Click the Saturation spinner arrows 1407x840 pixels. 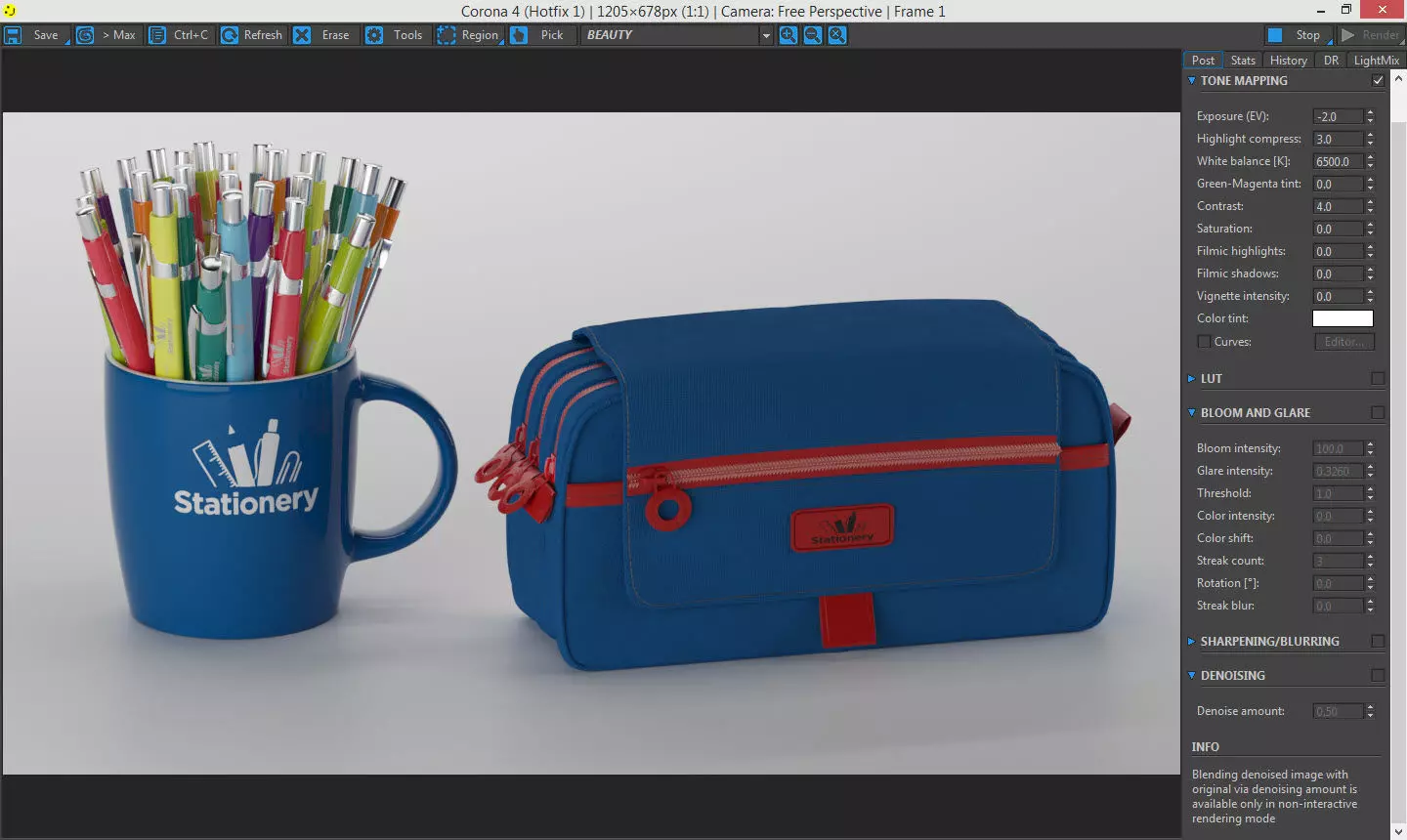point(1370,229)
